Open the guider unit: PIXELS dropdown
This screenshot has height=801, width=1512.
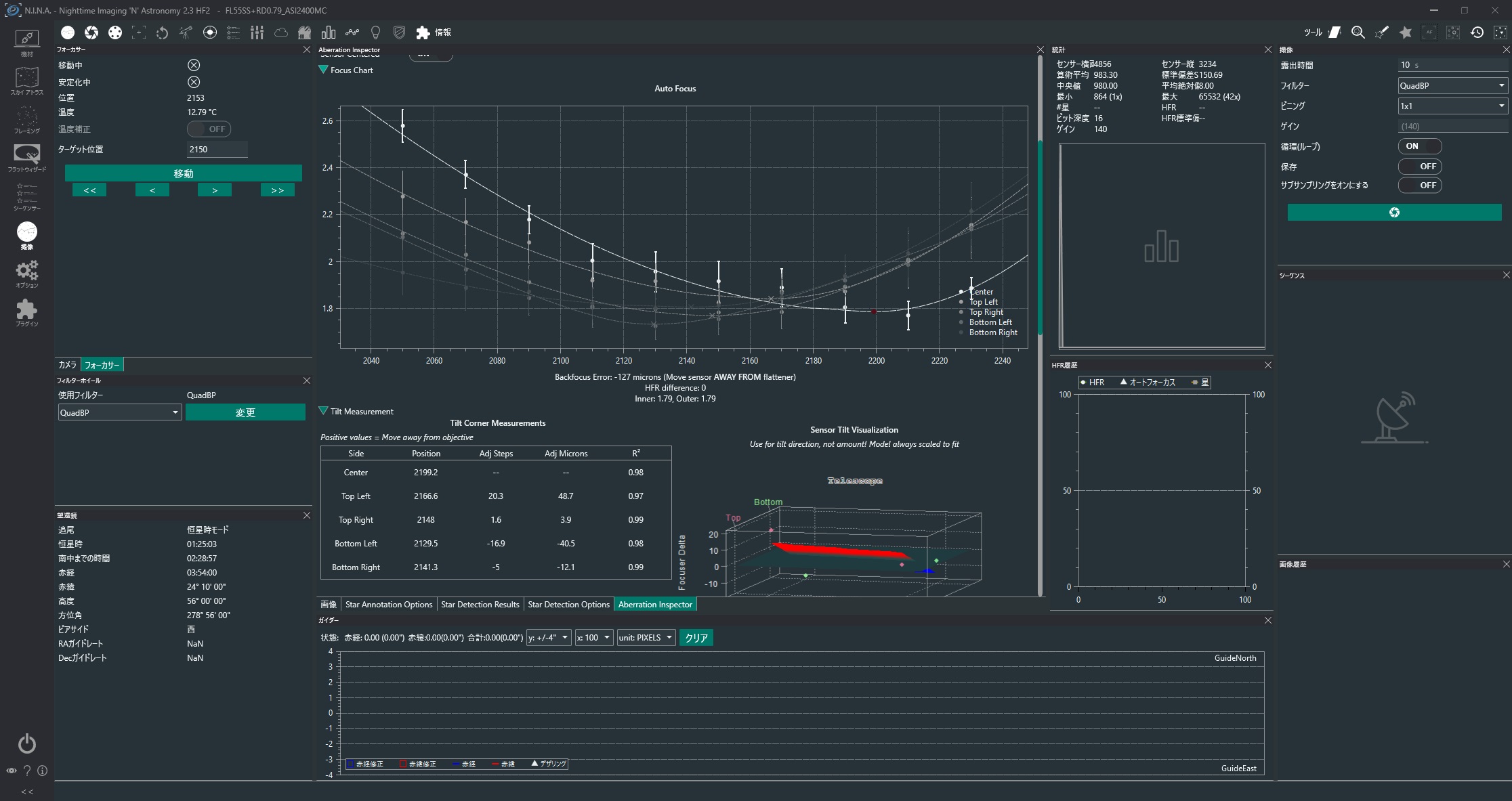point(646,638)
